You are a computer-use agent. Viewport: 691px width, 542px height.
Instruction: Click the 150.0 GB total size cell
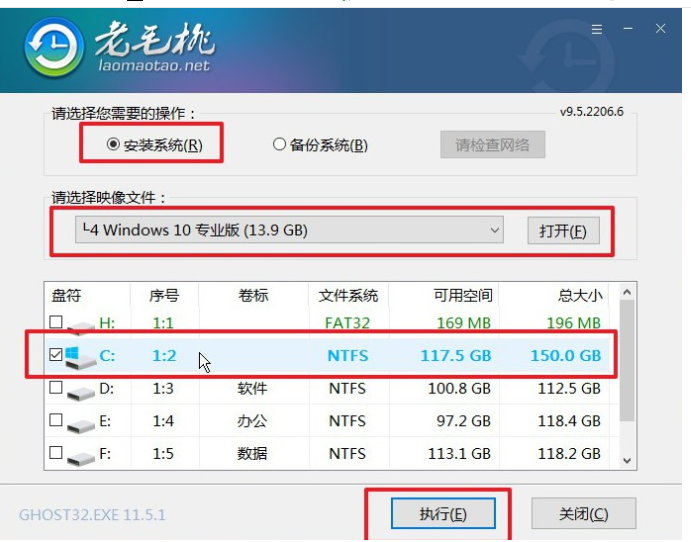click(565, 356)
